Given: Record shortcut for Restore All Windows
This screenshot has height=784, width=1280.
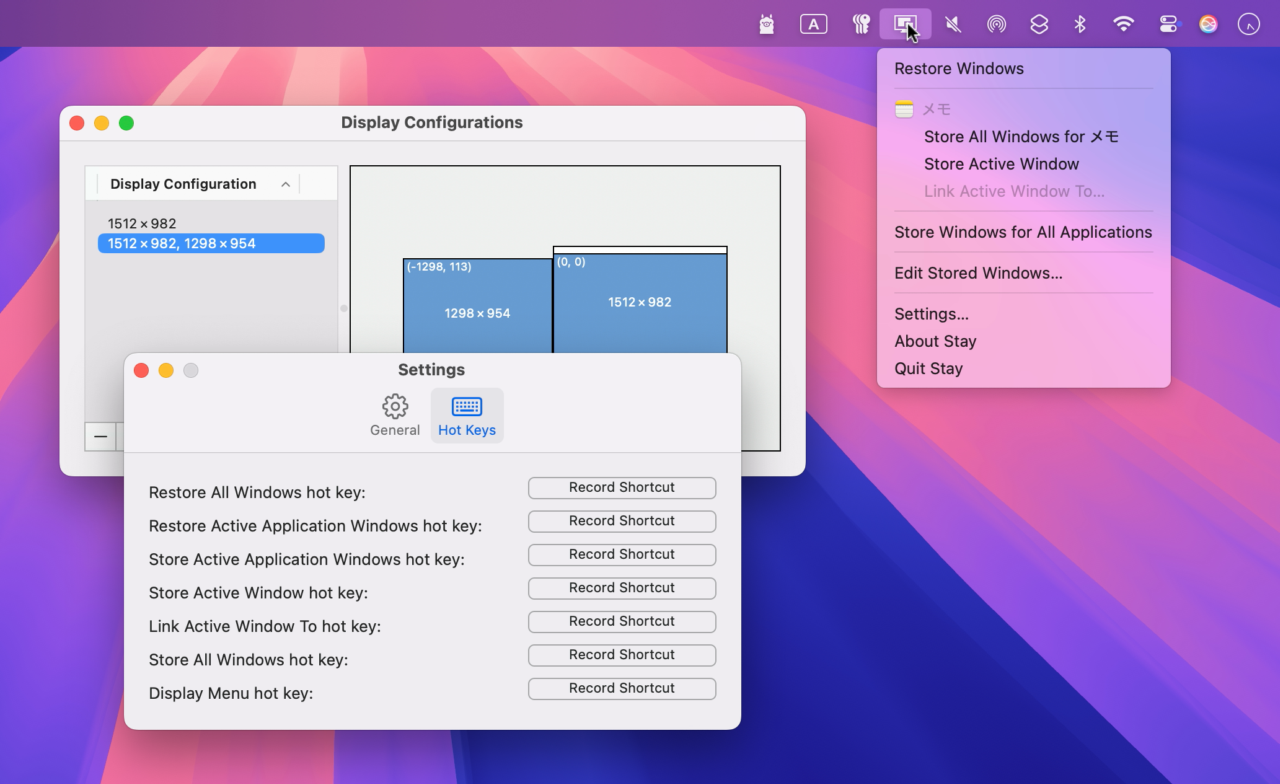Looking at the screenshot, I should [622, 488].
